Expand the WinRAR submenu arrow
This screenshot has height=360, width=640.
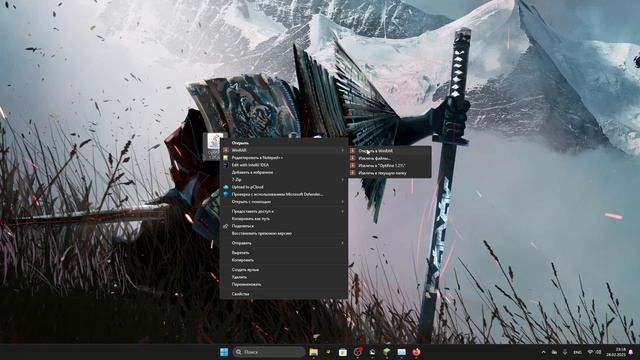(x=342, y=150)
